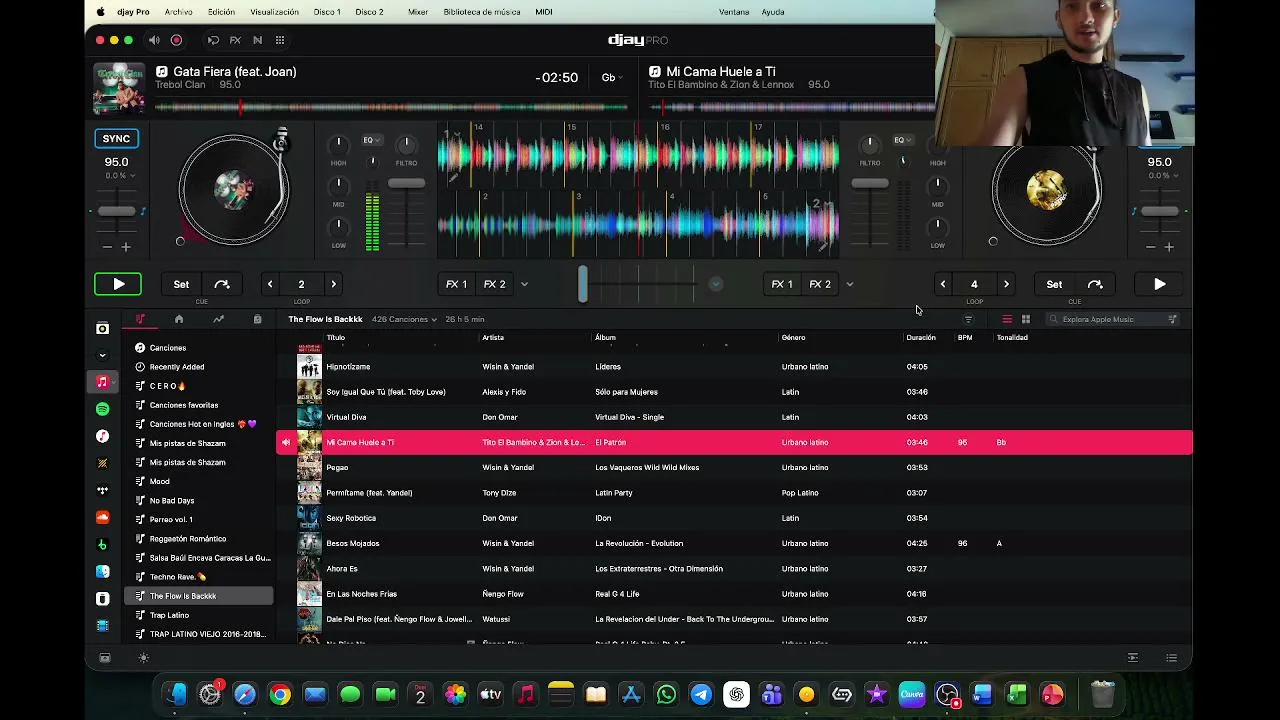Open the pads grid view in toolbar
The width and height of the screenshot is (1280, 720).
coord(280,40)
